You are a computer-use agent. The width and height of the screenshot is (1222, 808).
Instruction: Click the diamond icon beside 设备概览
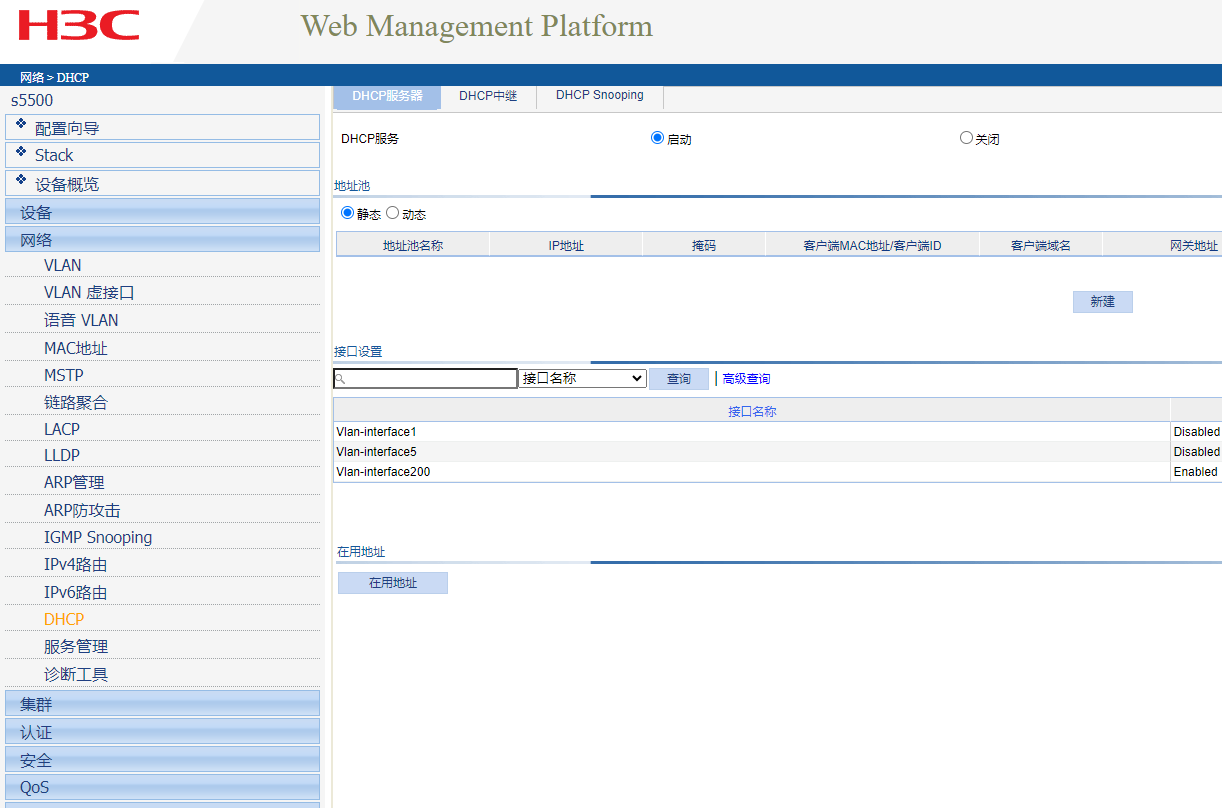click(x=21, y=180)
